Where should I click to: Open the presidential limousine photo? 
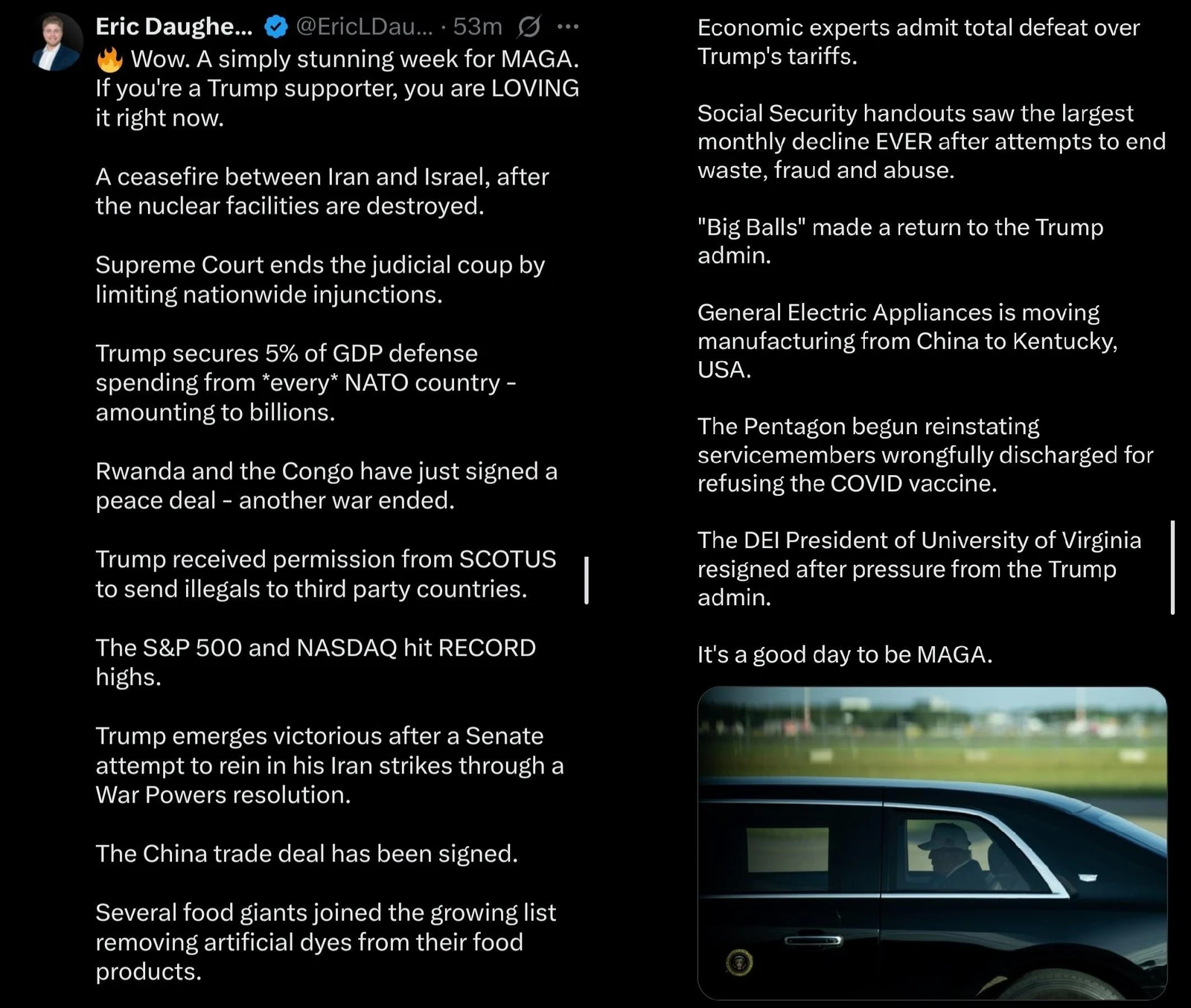click(x=931, y=842)
